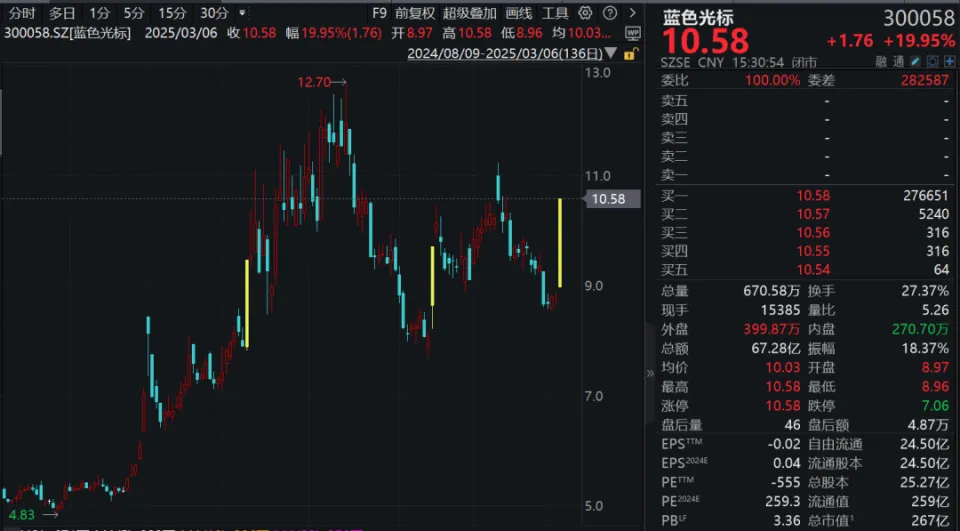Image resolution: width=960 pixels, height=531 pixels.
Task: Click the bell alert icon for 蓝色光标
Action: tap(930, 62)
